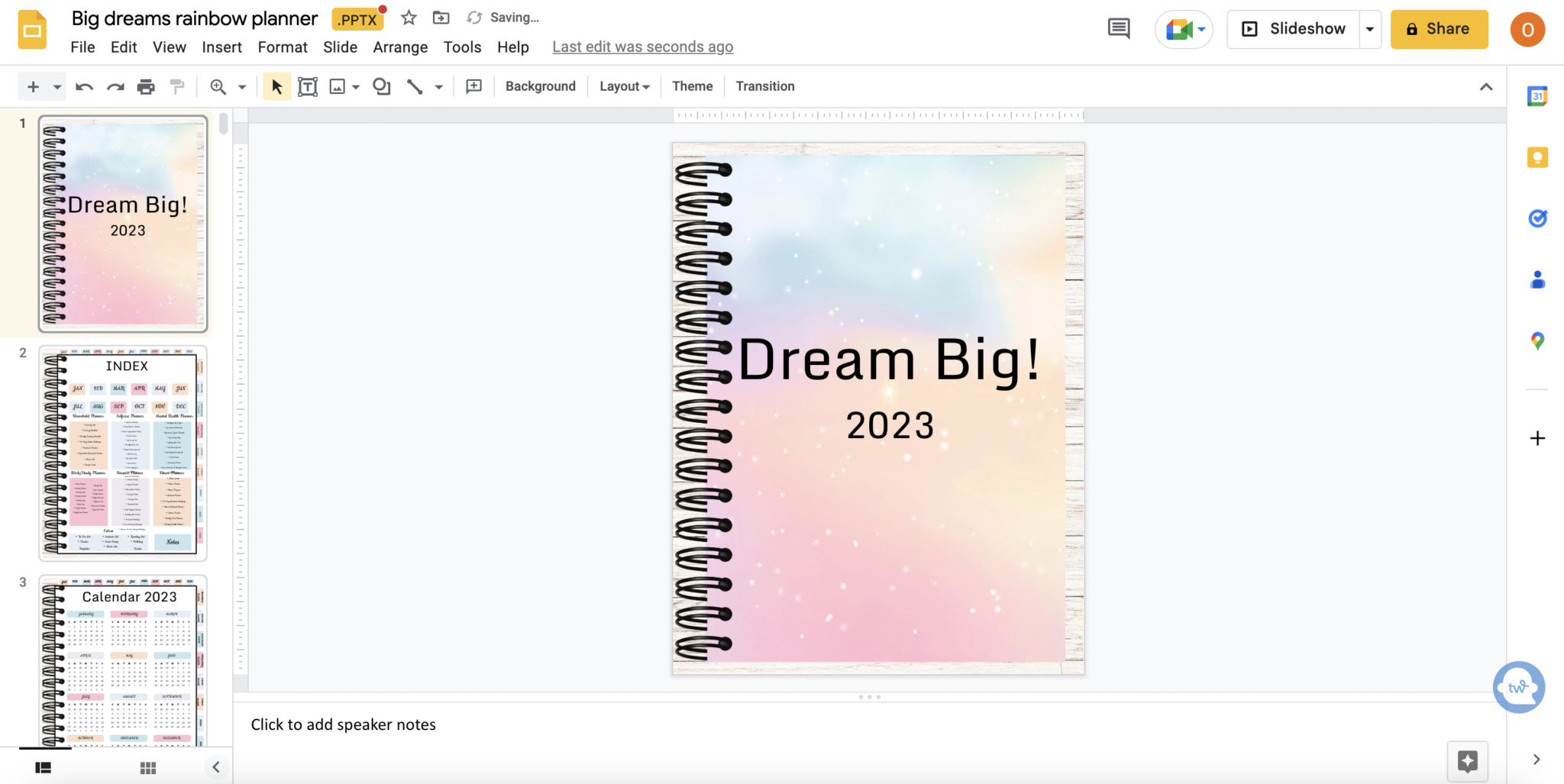Open the Format menu
Screen dimensions: 1564x784
(282, 47)
